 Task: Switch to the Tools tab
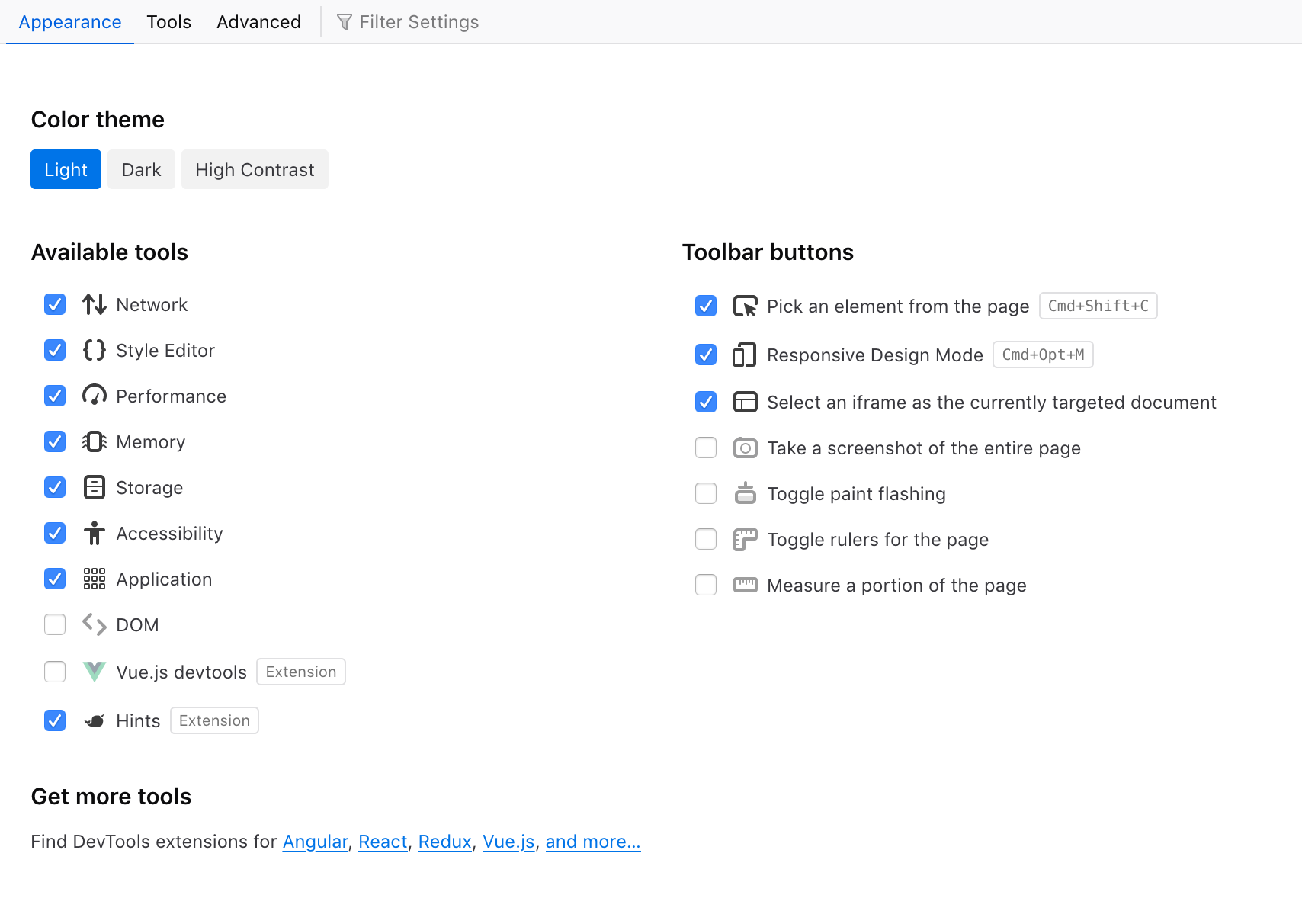168,22
